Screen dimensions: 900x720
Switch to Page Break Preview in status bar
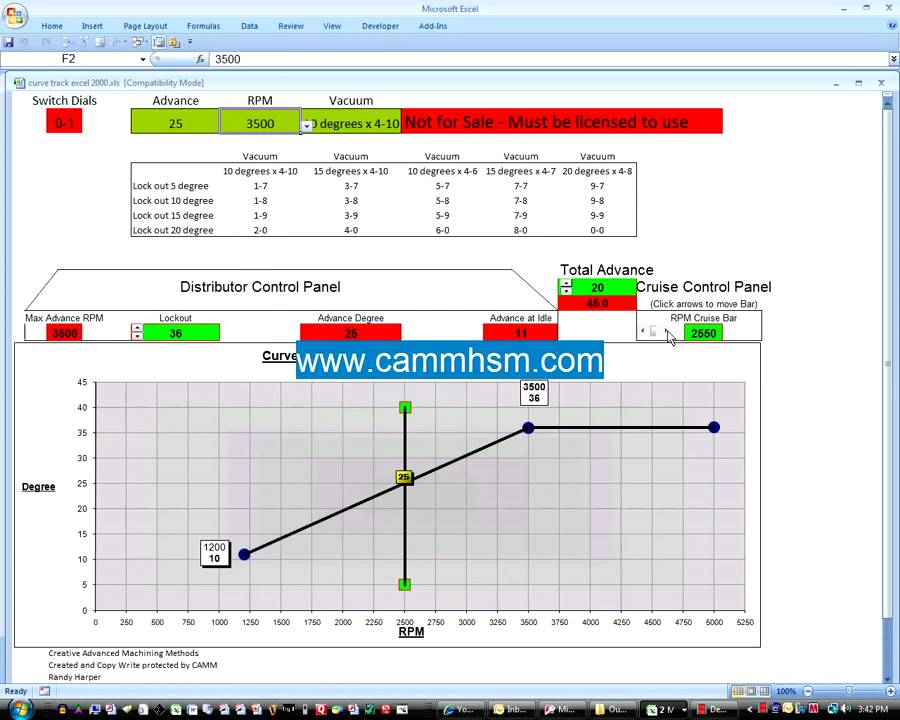(763, 691)
